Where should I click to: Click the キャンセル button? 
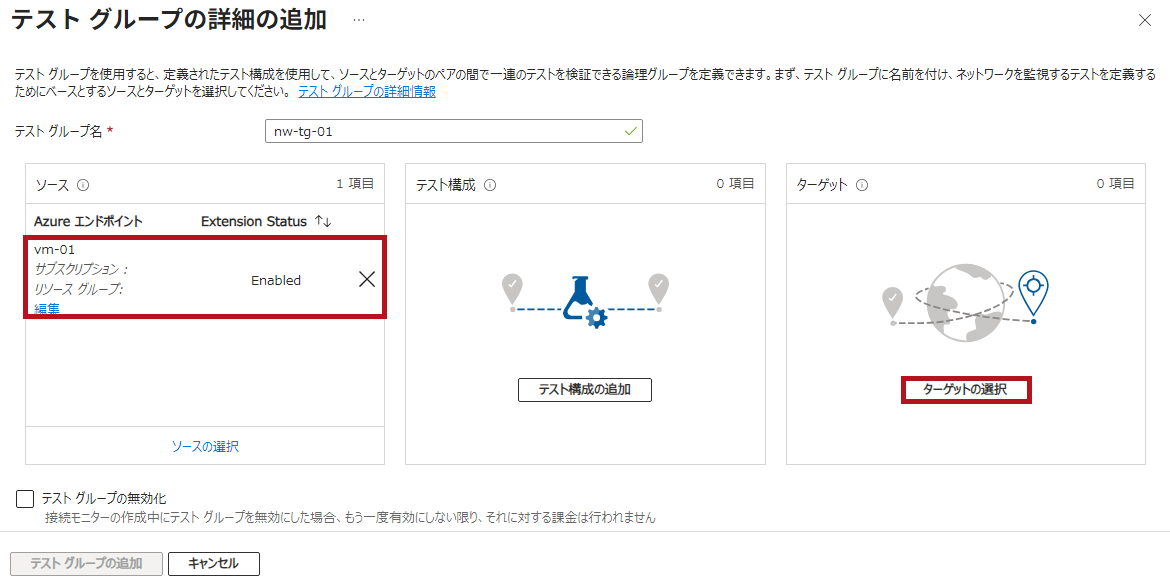pos(214,563)
